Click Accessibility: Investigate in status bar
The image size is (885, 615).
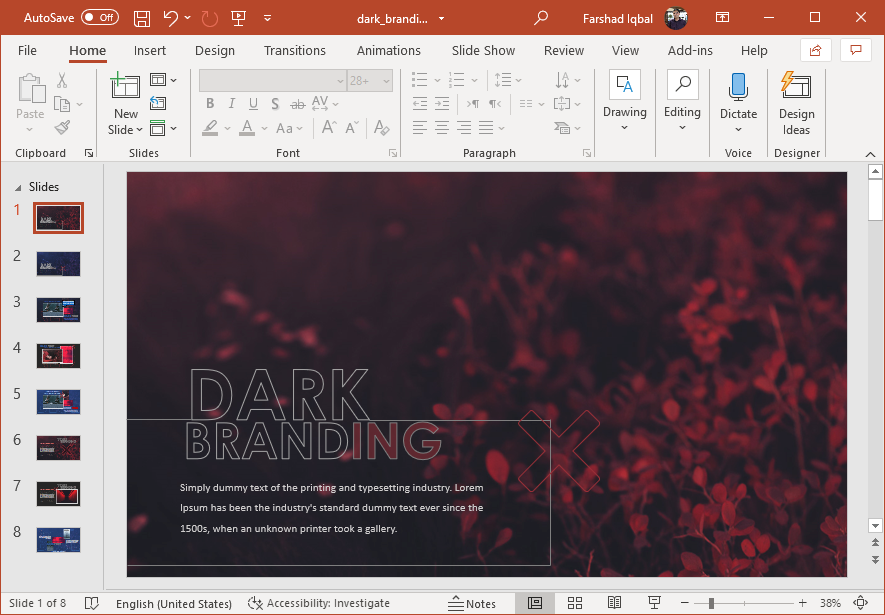click(319, 603)
